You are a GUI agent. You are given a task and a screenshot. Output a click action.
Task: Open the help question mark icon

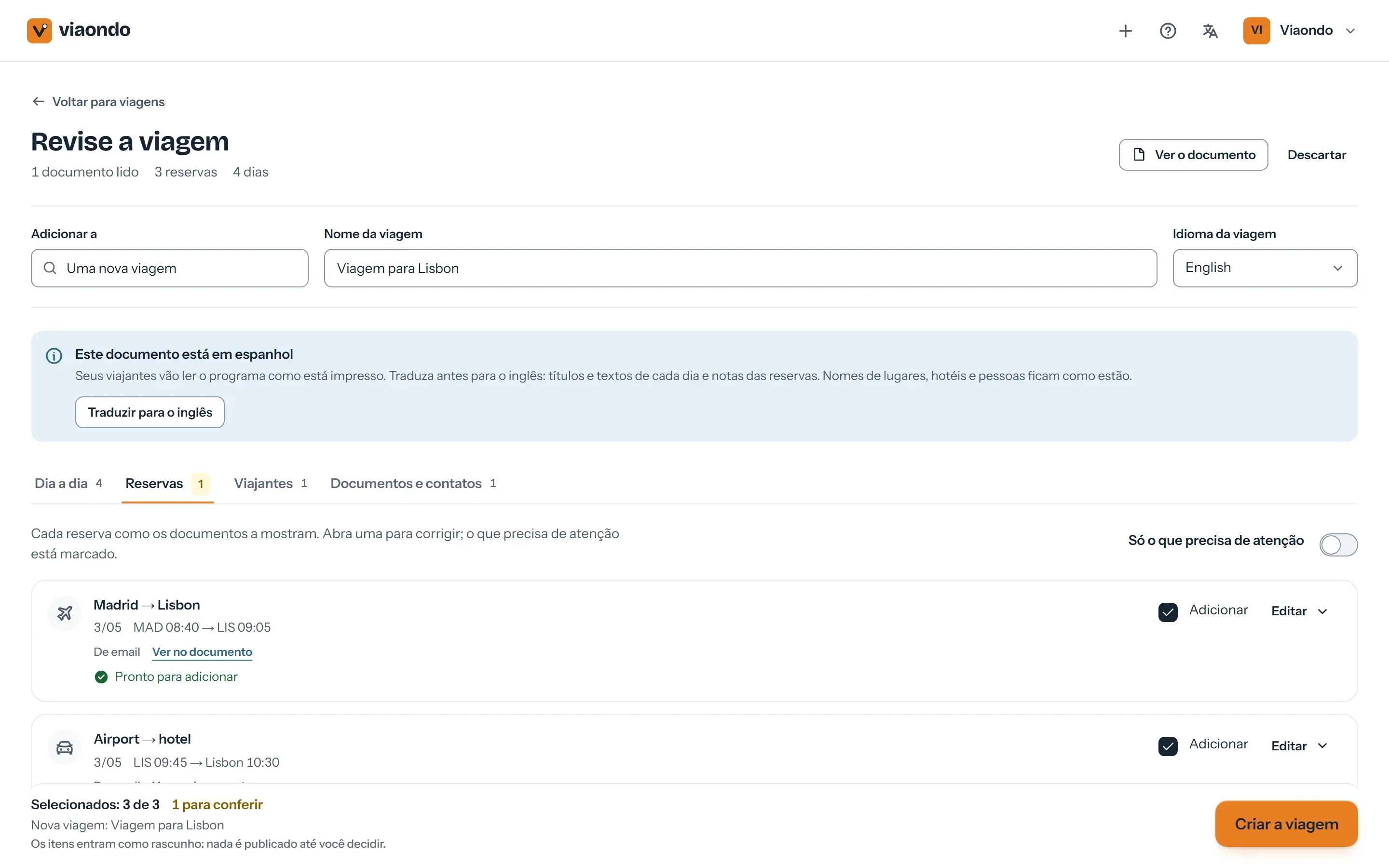click(x=1168, y=30)
